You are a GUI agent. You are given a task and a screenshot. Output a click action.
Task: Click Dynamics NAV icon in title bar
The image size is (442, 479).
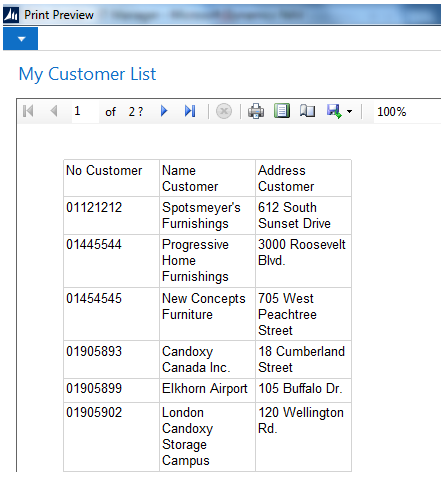point(11,15)
